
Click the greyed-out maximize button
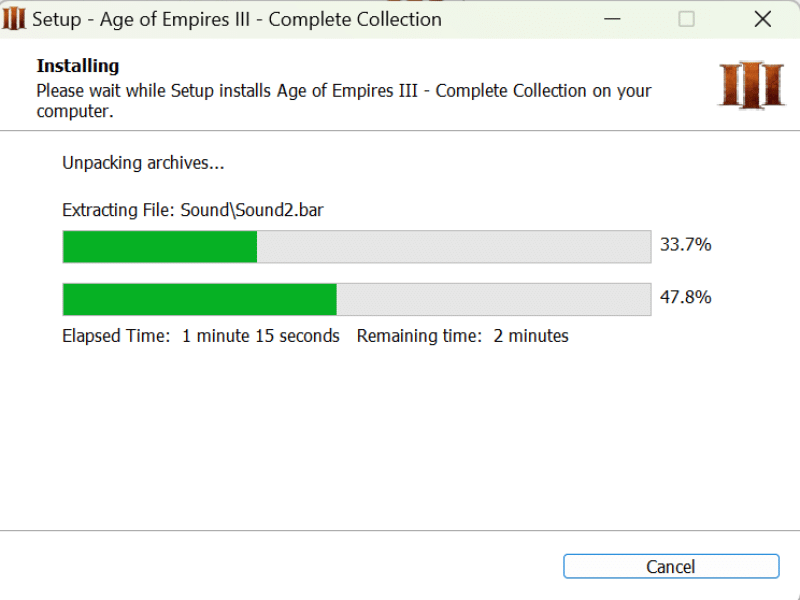tap(686, 19)
